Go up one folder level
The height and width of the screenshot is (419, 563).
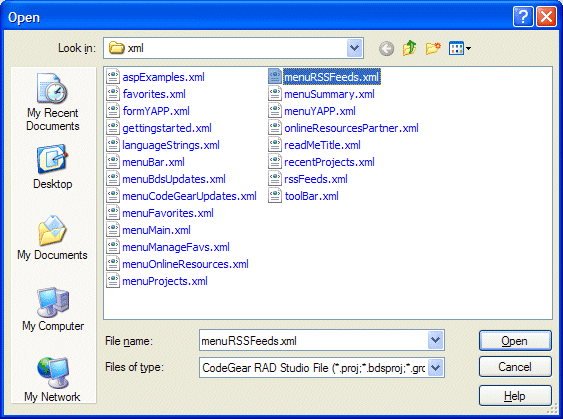pos(409,48)
